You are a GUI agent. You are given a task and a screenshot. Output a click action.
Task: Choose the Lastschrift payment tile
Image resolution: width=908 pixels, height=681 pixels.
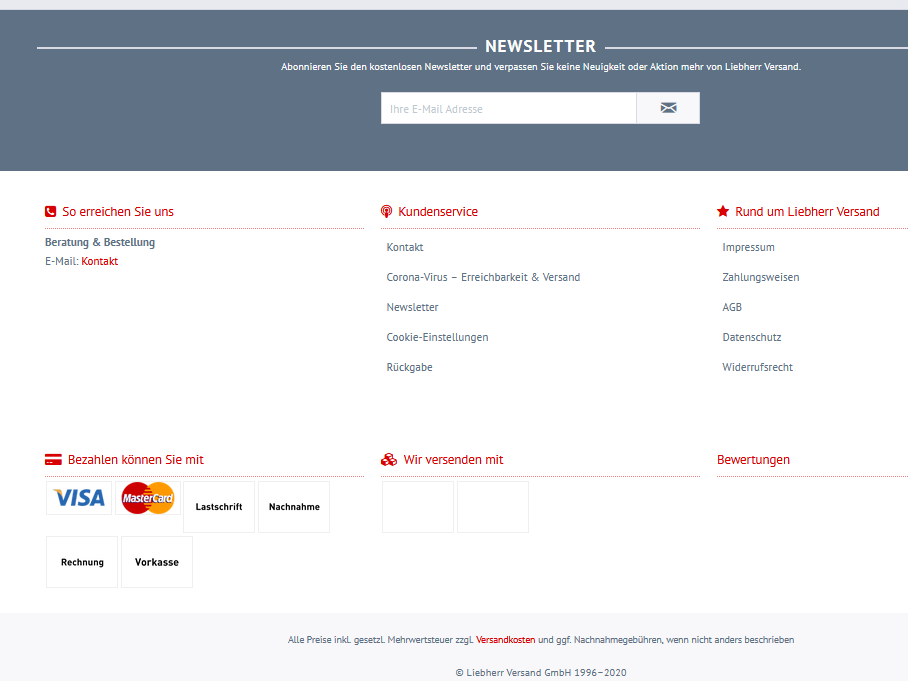click(x=219, y=507)
